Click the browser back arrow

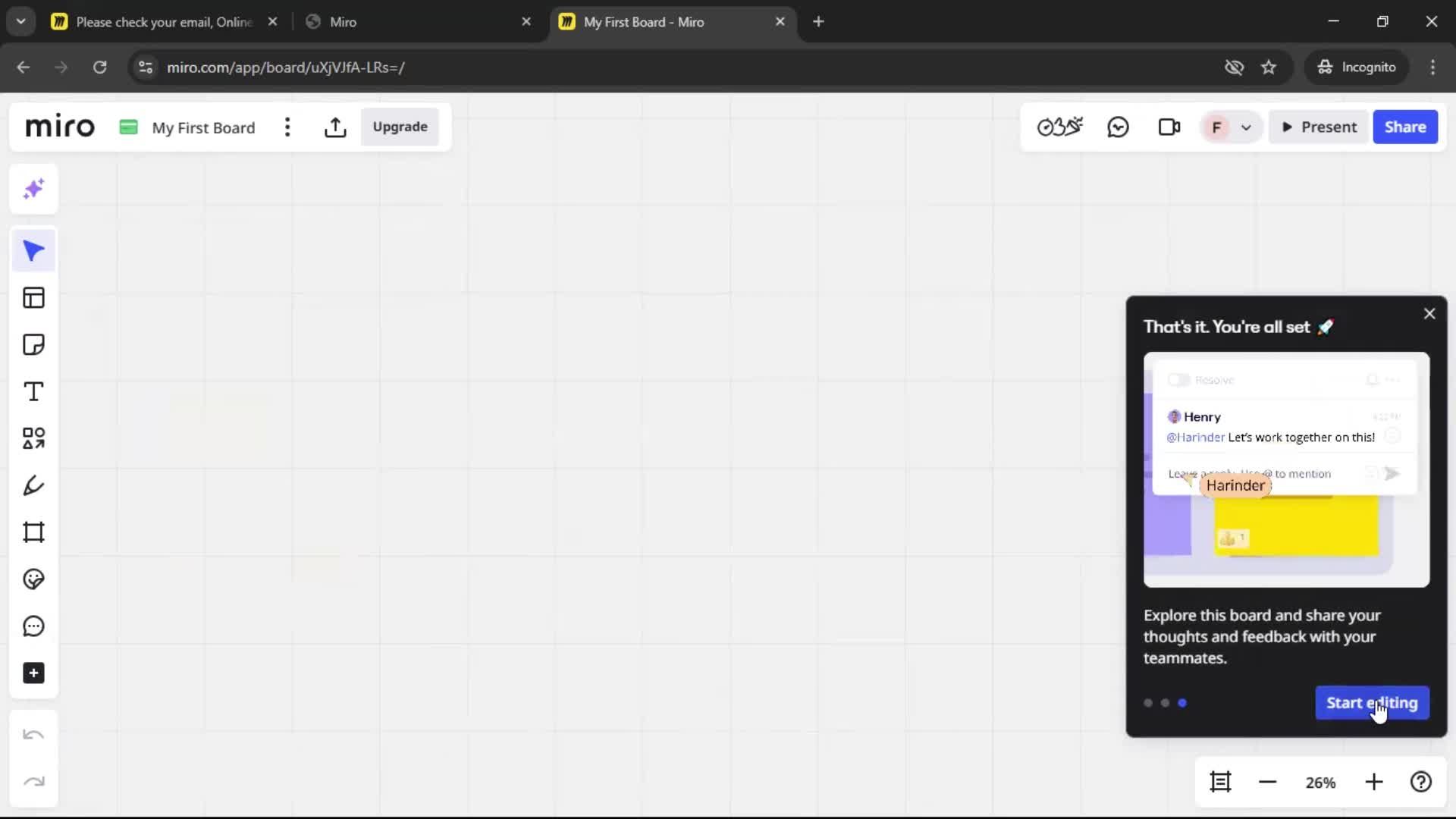tap(24, 67)
